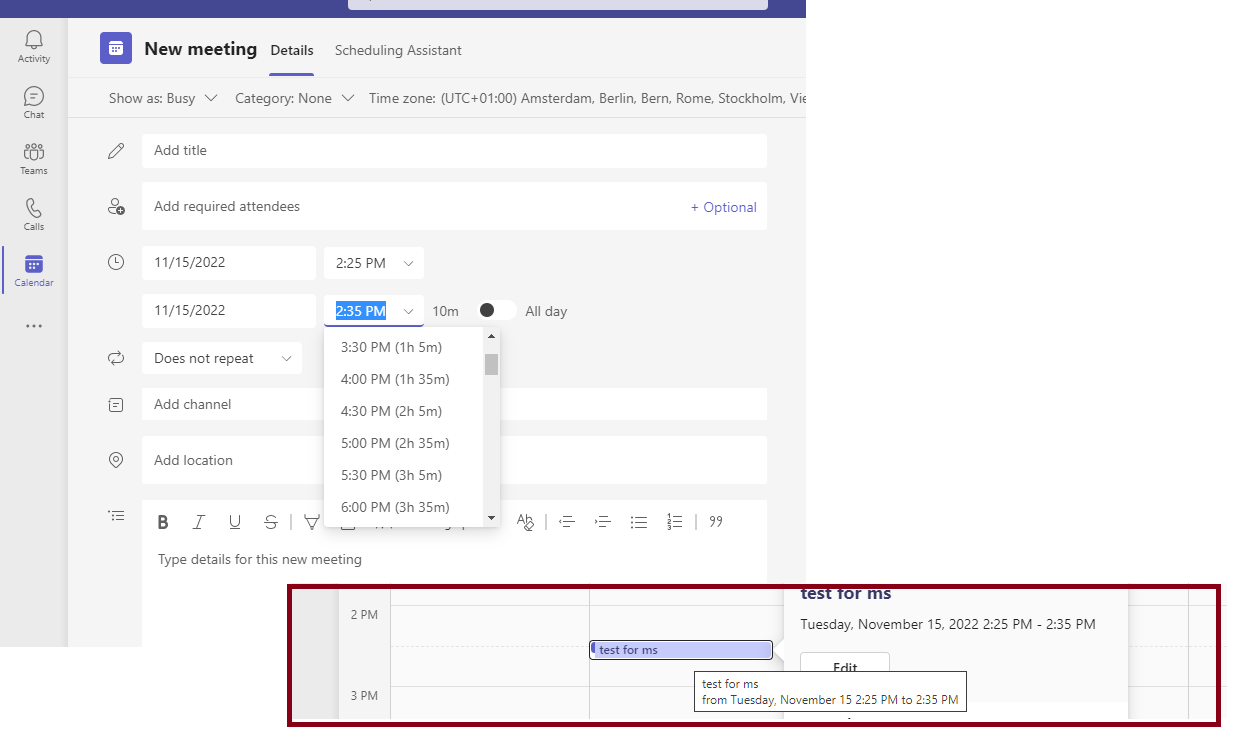Click the 10m duration label
This screenshot has height=755, width=1246.
coord(446,312)
